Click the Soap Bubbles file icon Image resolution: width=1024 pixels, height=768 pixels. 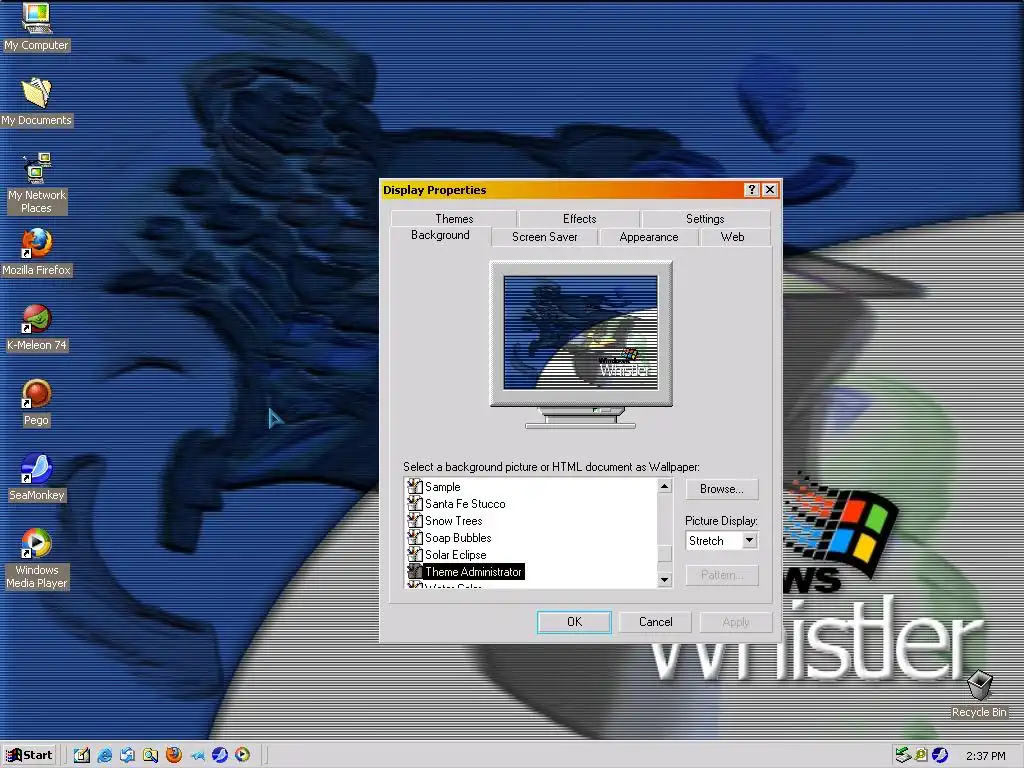tap(415, 537)
